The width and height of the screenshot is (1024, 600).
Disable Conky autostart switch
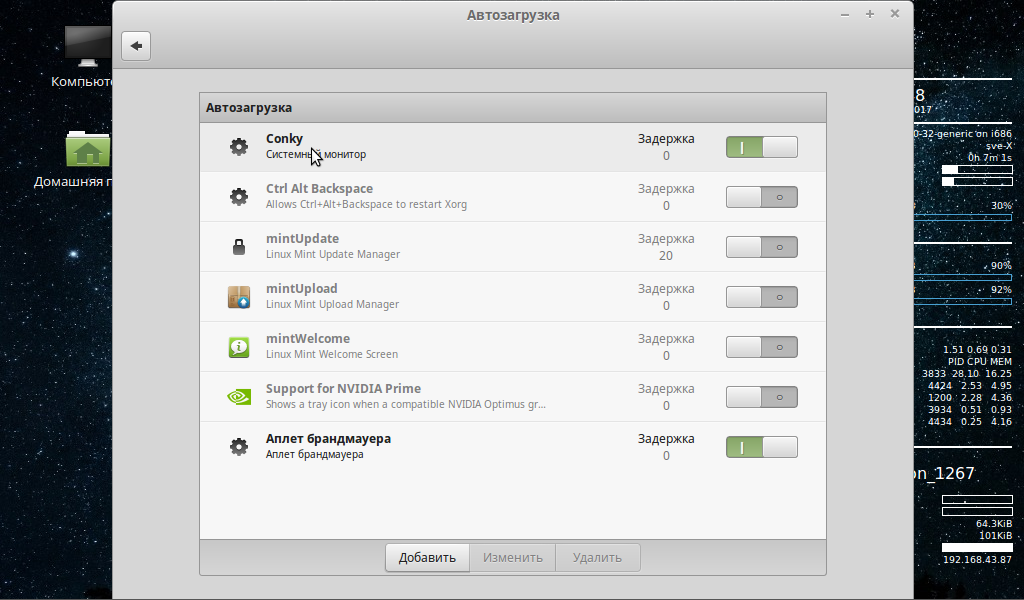click(x=761, y=147)
